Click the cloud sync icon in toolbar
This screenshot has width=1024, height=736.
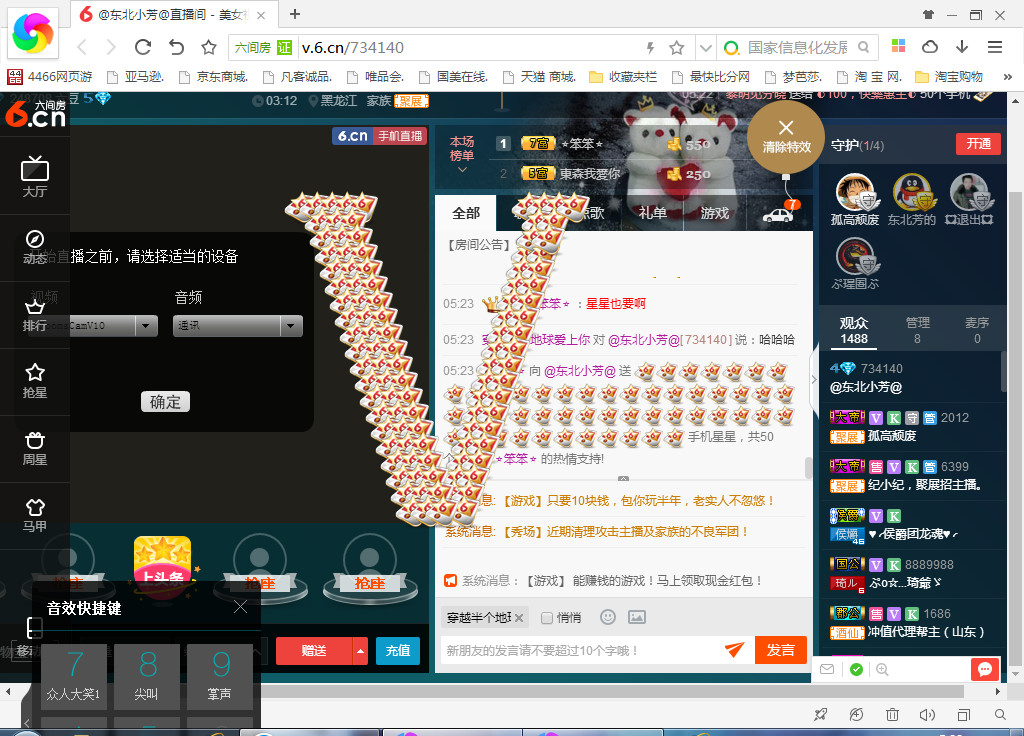[929, 47]
